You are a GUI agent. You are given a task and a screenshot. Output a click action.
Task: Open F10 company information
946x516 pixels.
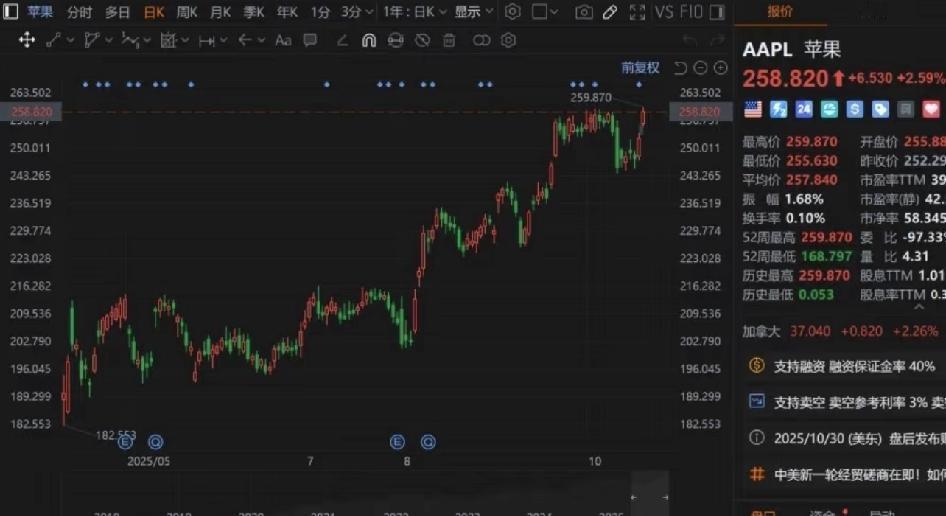coord(691,12)
